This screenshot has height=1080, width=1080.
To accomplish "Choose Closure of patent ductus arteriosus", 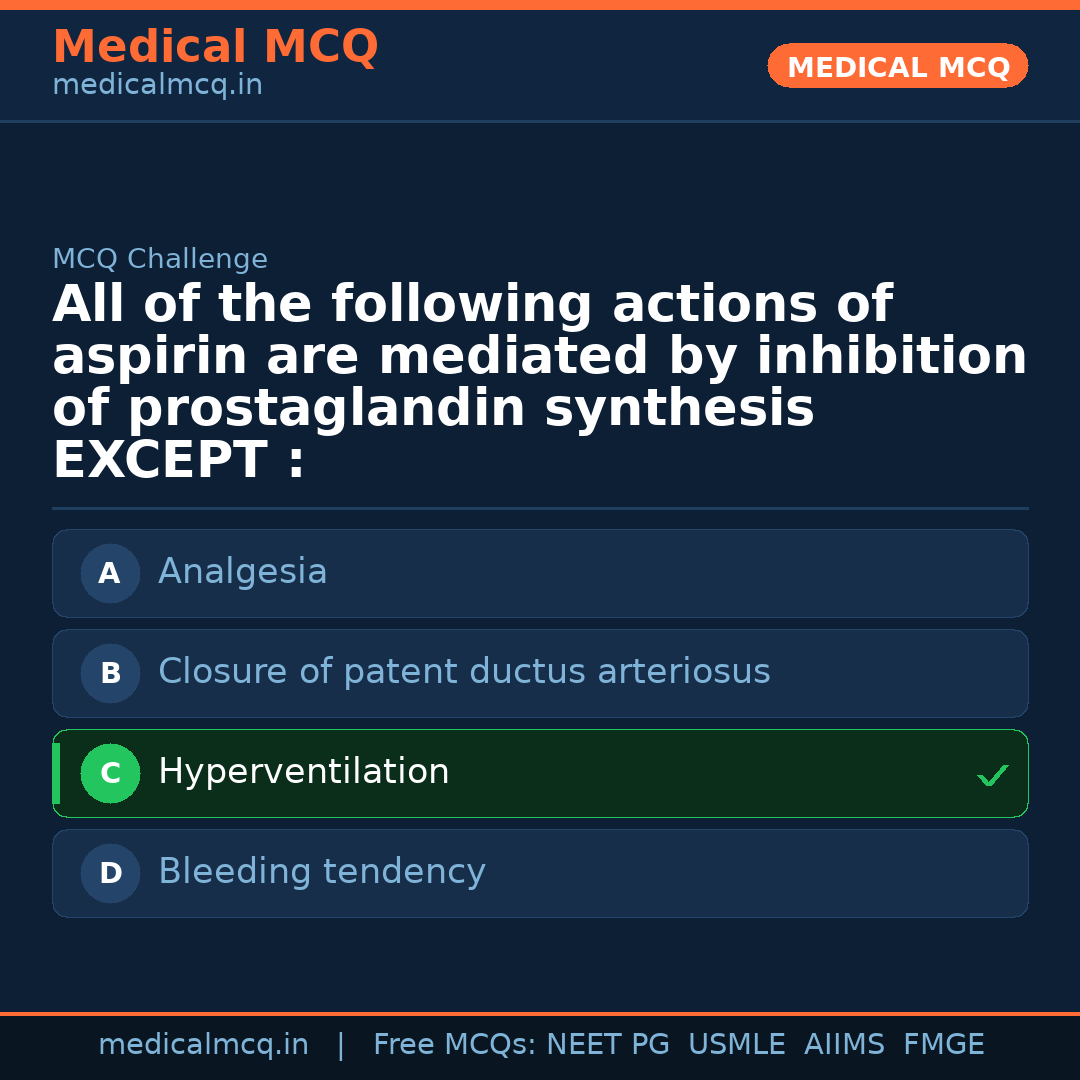I will (x=464, y=672).
